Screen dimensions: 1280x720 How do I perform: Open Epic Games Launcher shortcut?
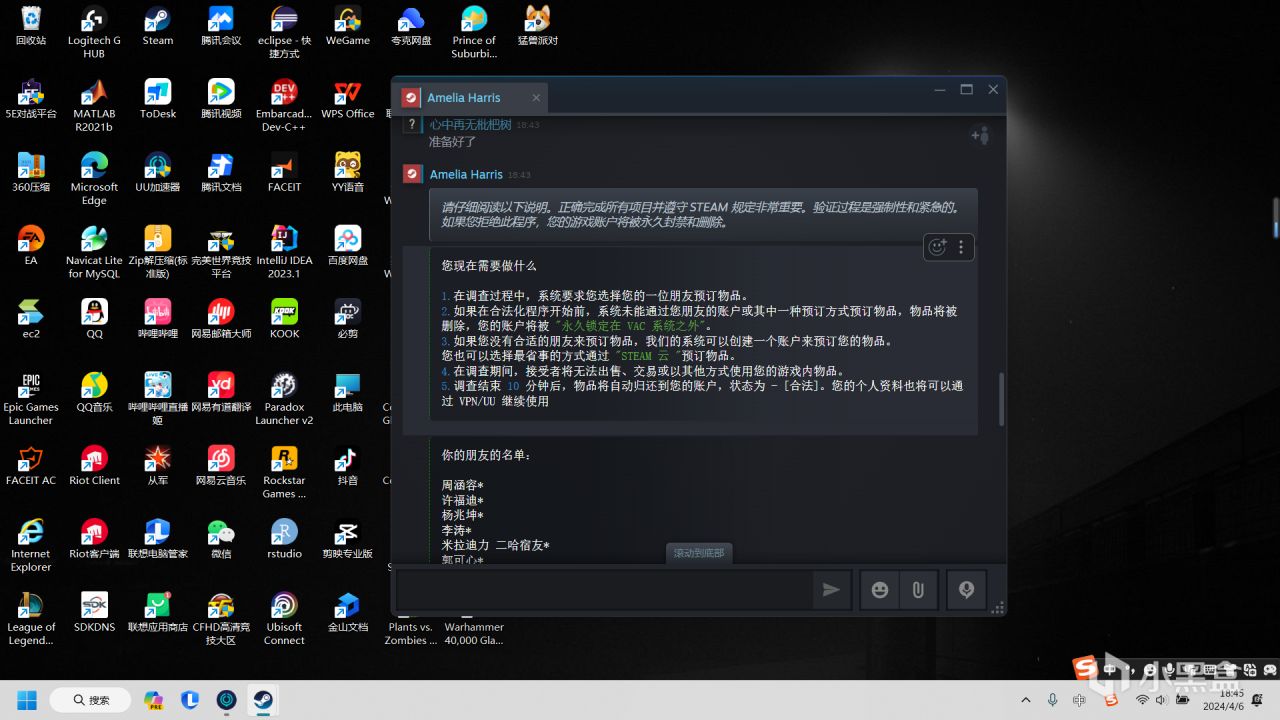[x=31, y=398]
